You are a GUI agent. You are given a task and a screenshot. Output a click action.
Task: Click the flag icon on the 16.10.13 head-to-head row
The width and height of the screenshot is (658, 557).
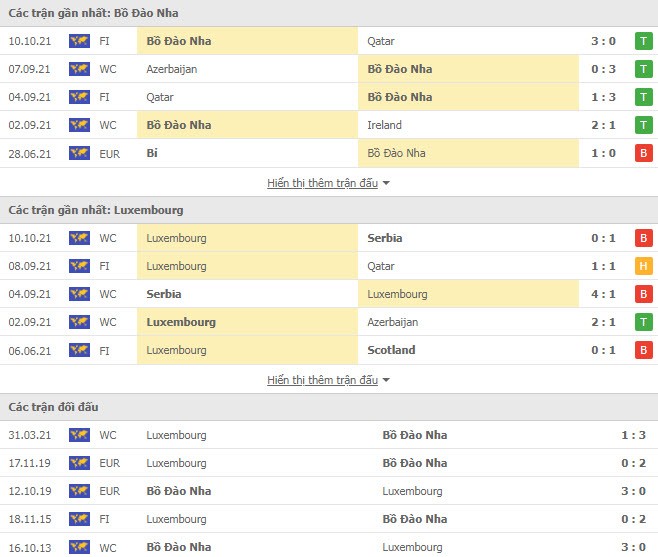pos(79,547)
